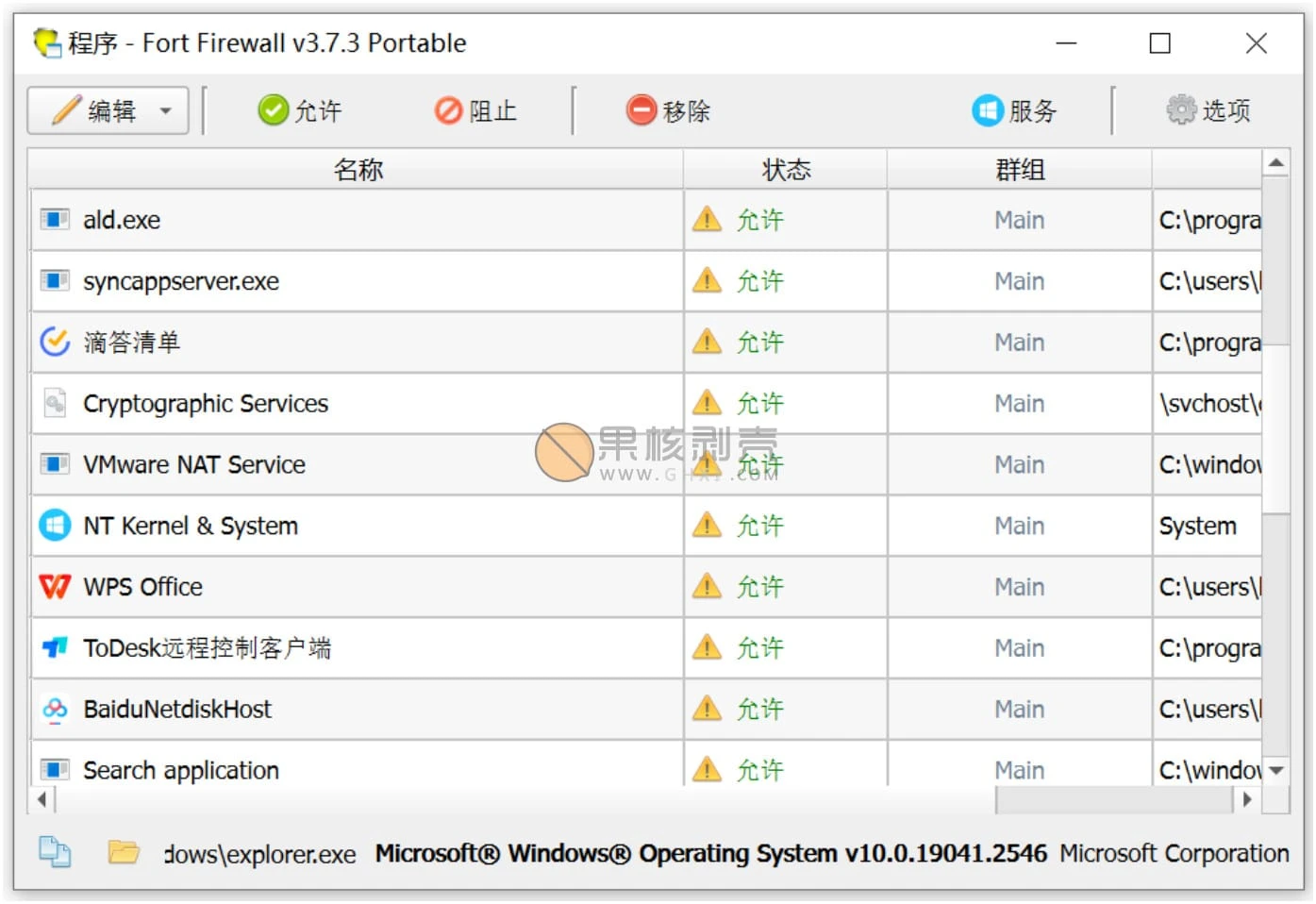Sort by the Status (状态) column header
The width and height of the screenshot is (1316, 904).
coord(786,170)
